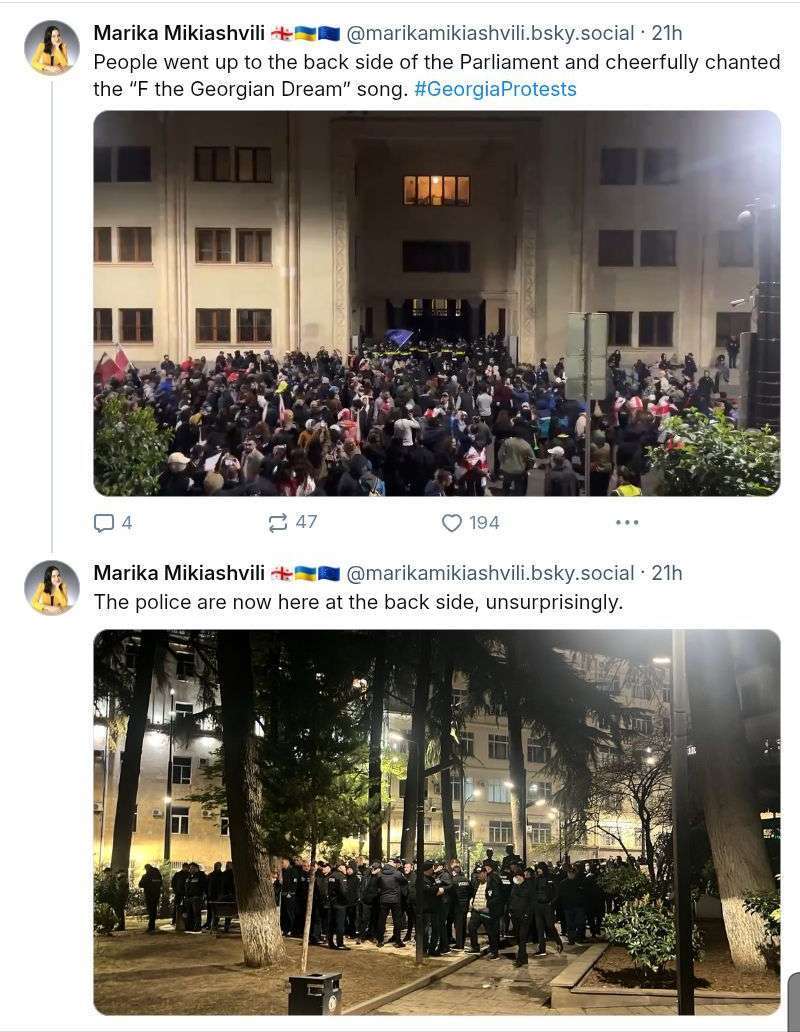Open the #GeorgiaProtests hashtag link
This screenshot has height=1032, width=800.
(x=495, y=89)
